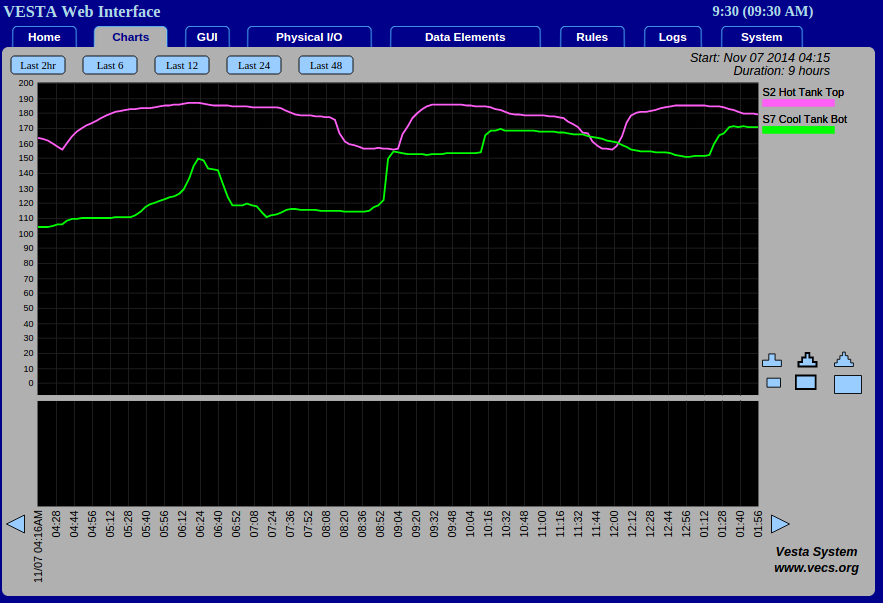
Task: Click the Last 48 button
Action: pos(326,65)
